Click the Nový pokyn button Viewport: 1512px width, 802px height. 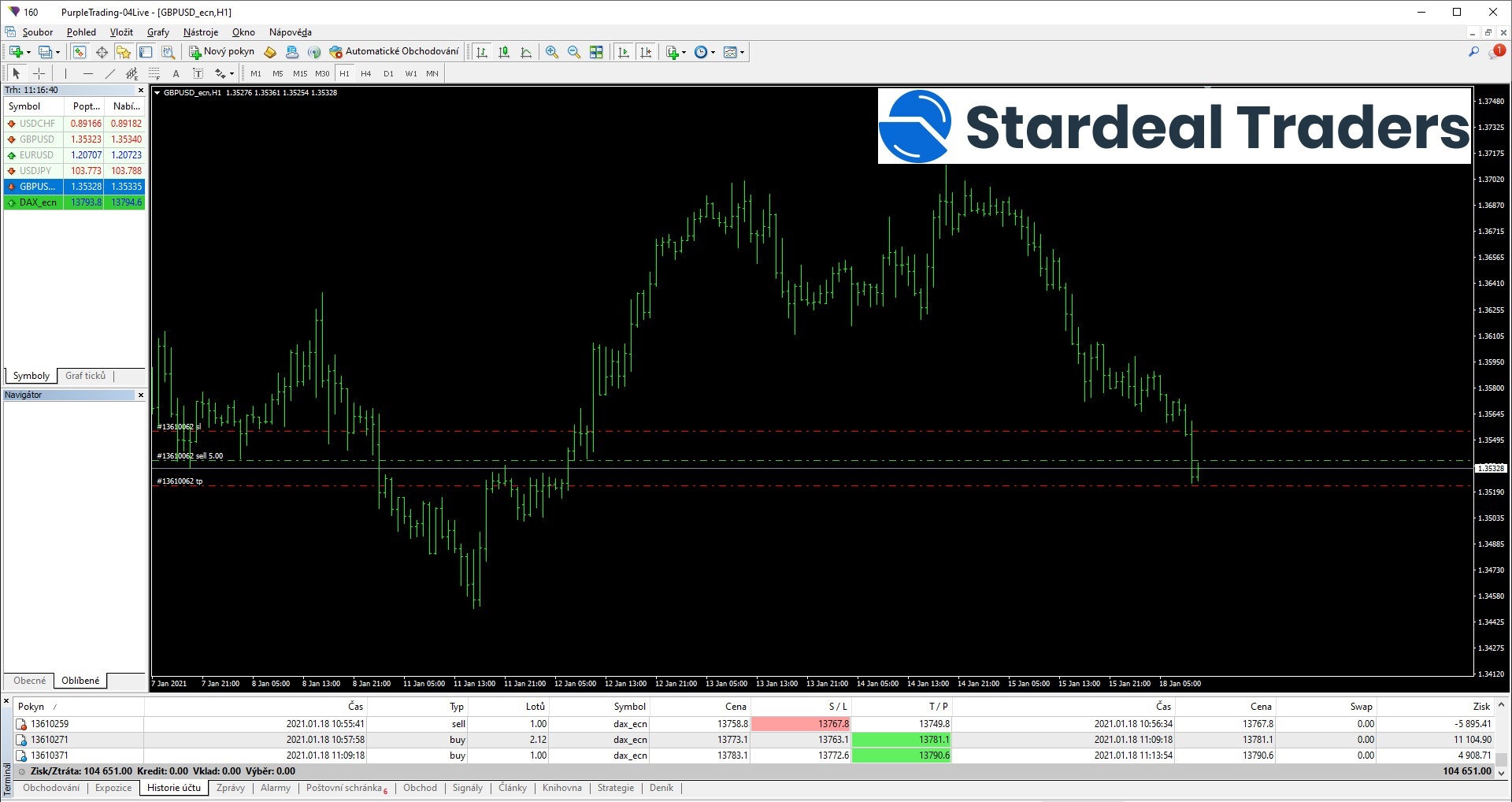click(x=221, y=51)
